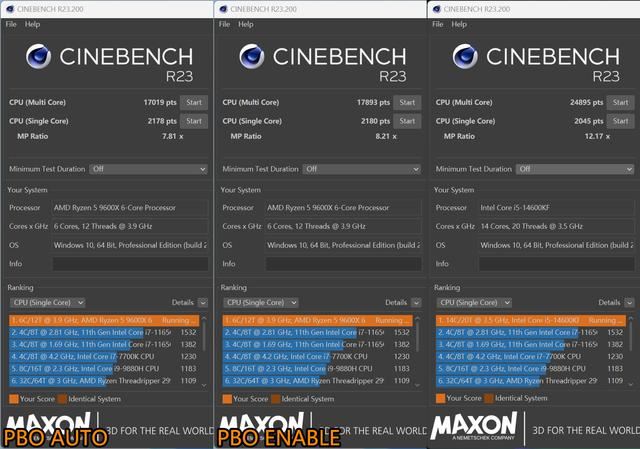Open the Help menu in the right window
The width and height of the screenshot is (640, 449).
[459, 23]
